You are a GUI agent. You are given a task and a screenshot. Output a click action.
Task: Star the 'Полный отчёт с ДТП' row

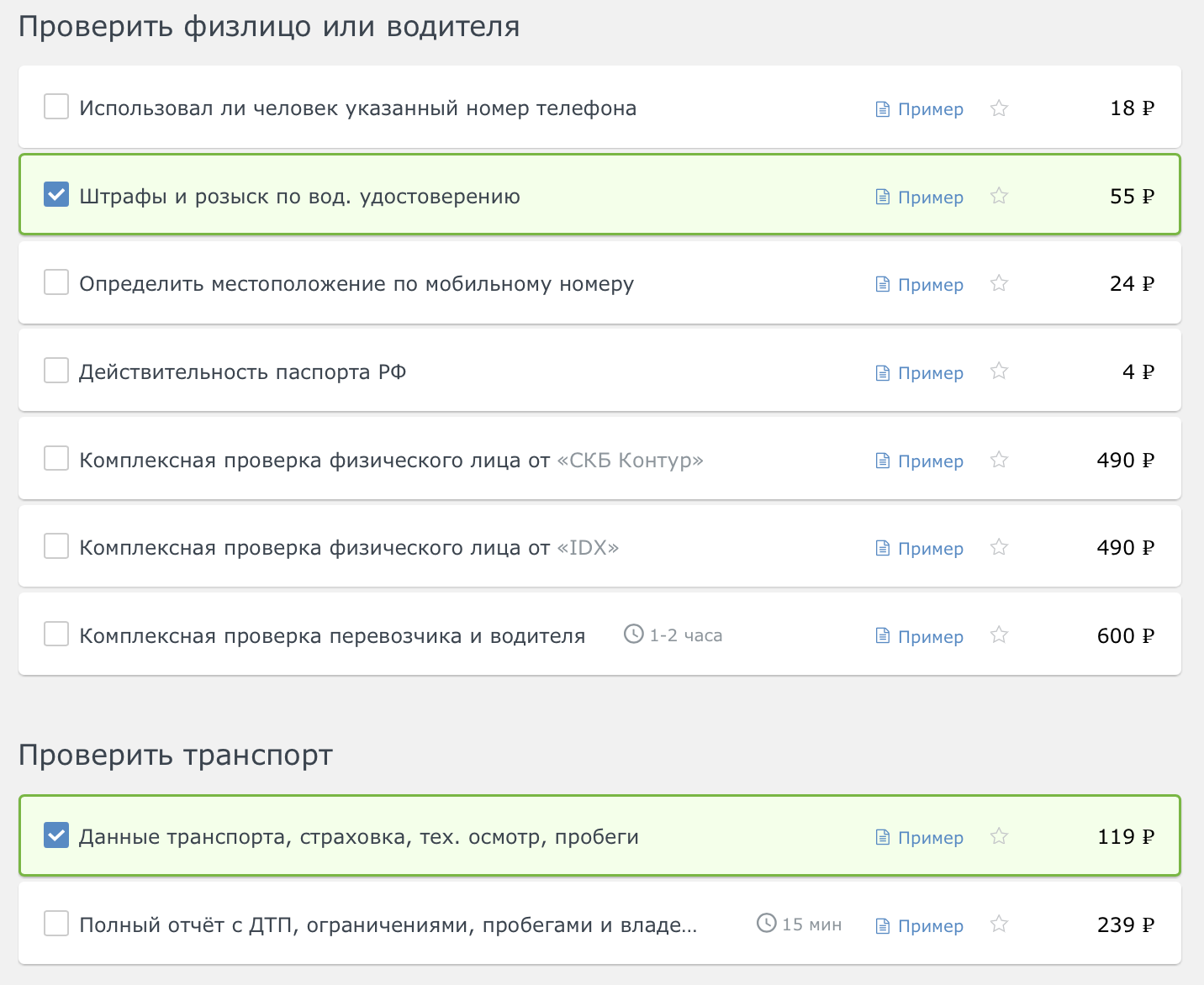[x=999, y=924]
